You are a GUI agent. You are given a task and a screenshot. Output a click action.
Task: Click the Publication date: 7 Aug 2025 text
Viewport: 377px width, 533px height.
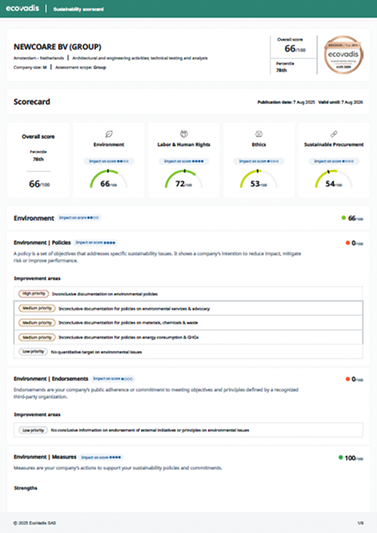286,102
